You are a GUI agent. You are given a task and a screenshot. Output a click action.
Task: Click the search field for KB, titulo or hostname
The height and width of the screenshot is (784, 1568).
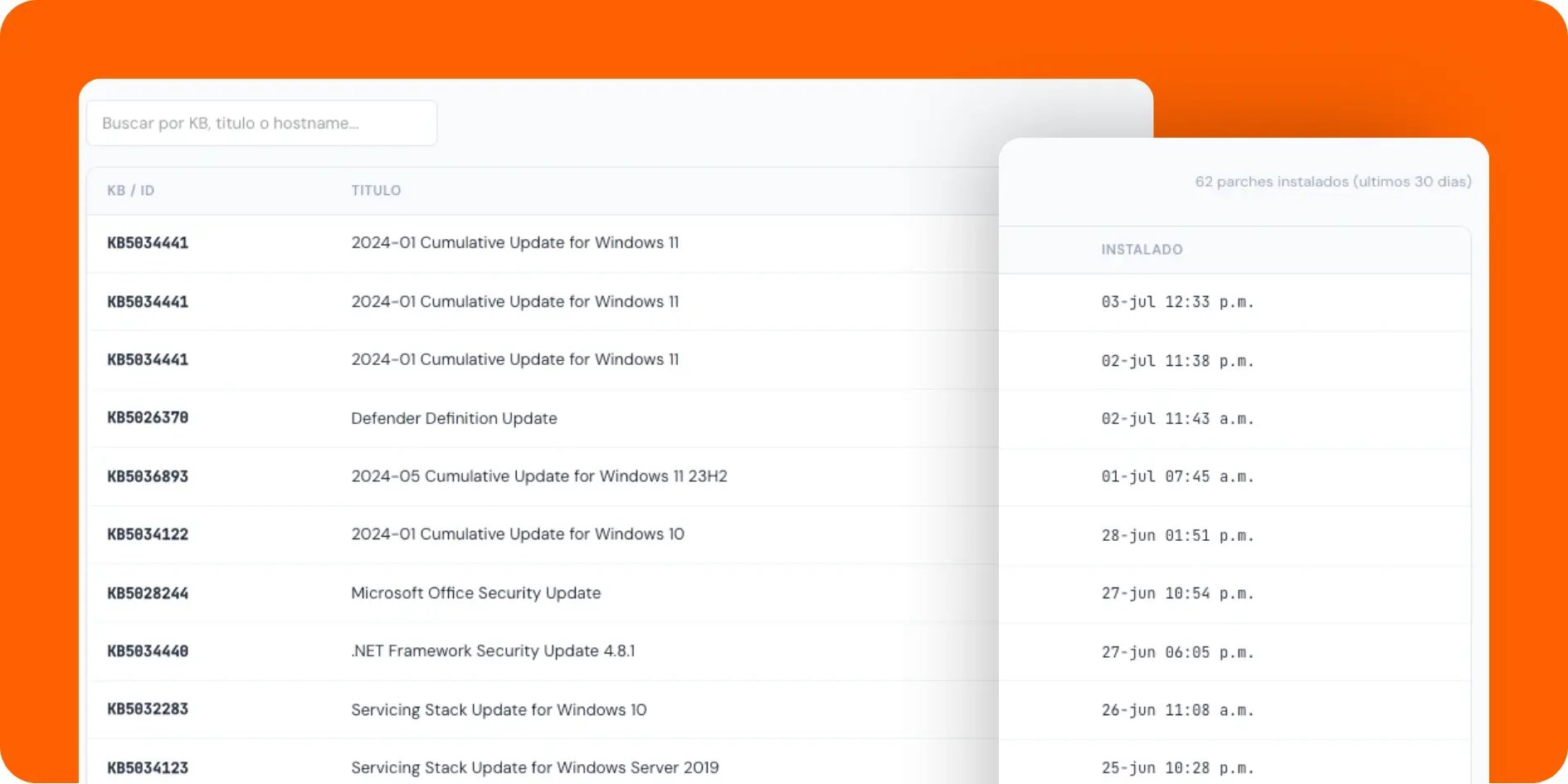click(x=261, y=123)
